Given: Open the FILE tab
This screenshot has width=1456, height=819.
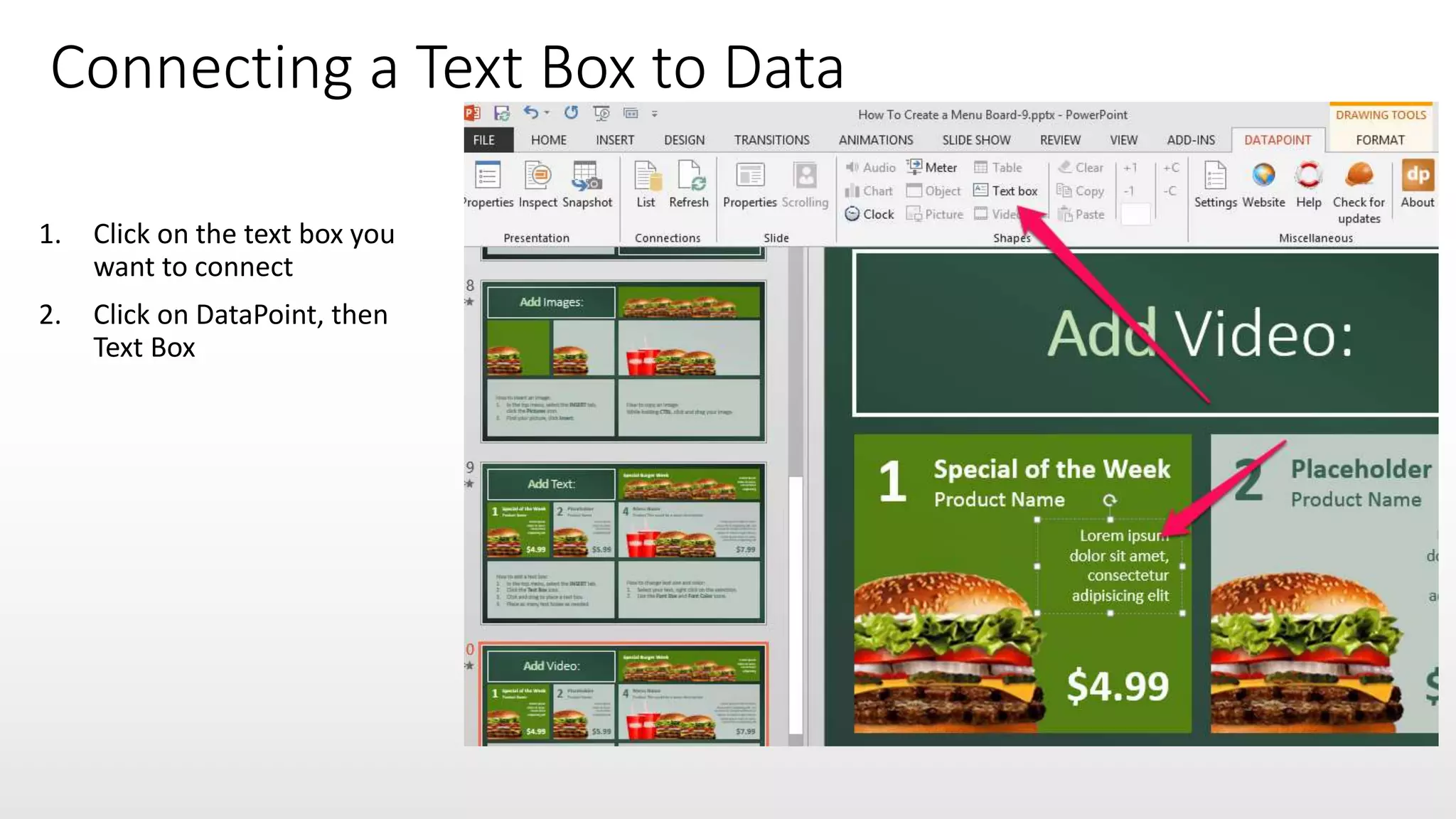Looking at the screenshot, I should point(484,140).
